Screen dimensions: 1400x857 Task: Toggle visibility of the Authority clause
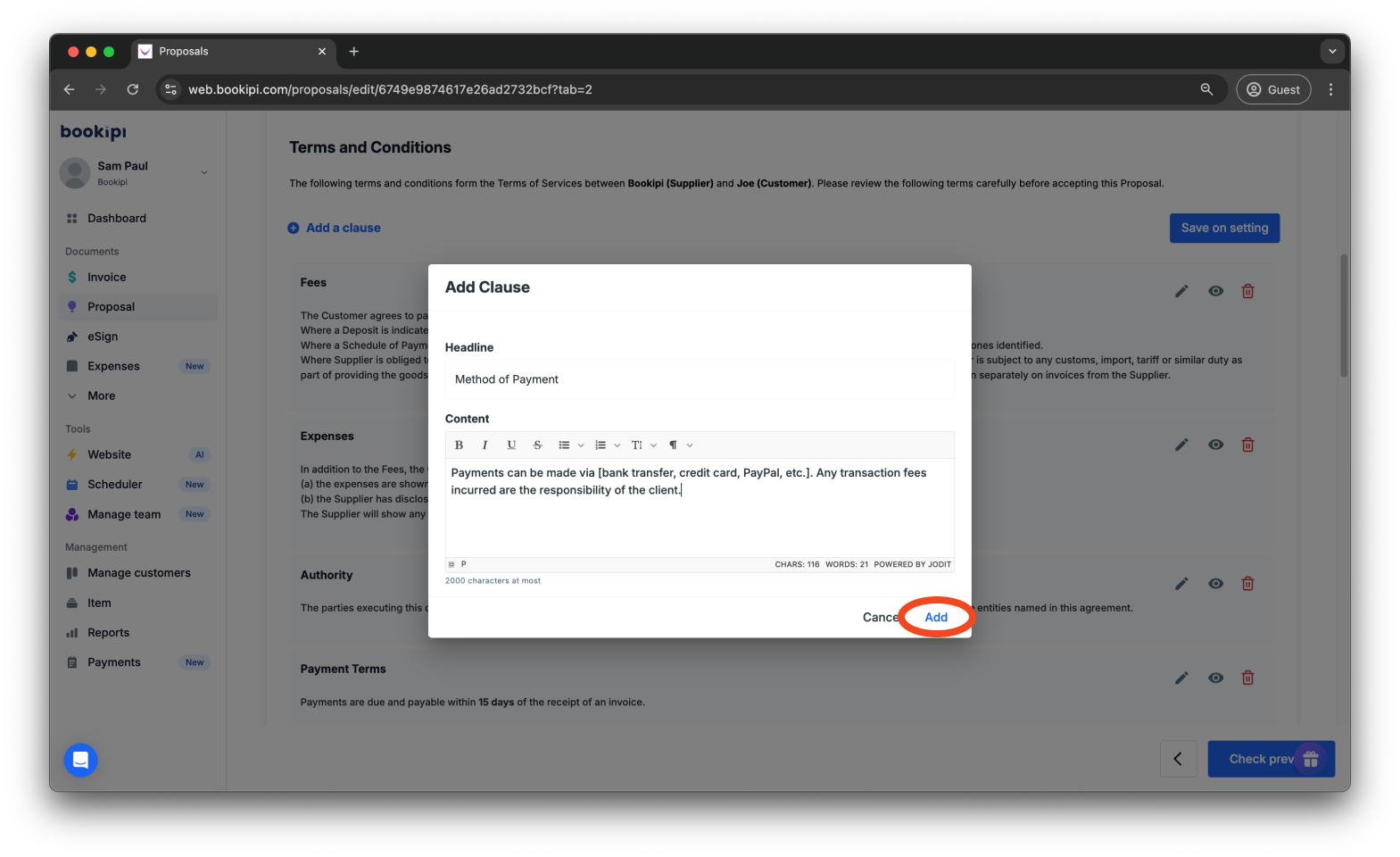click(1215, 584)
